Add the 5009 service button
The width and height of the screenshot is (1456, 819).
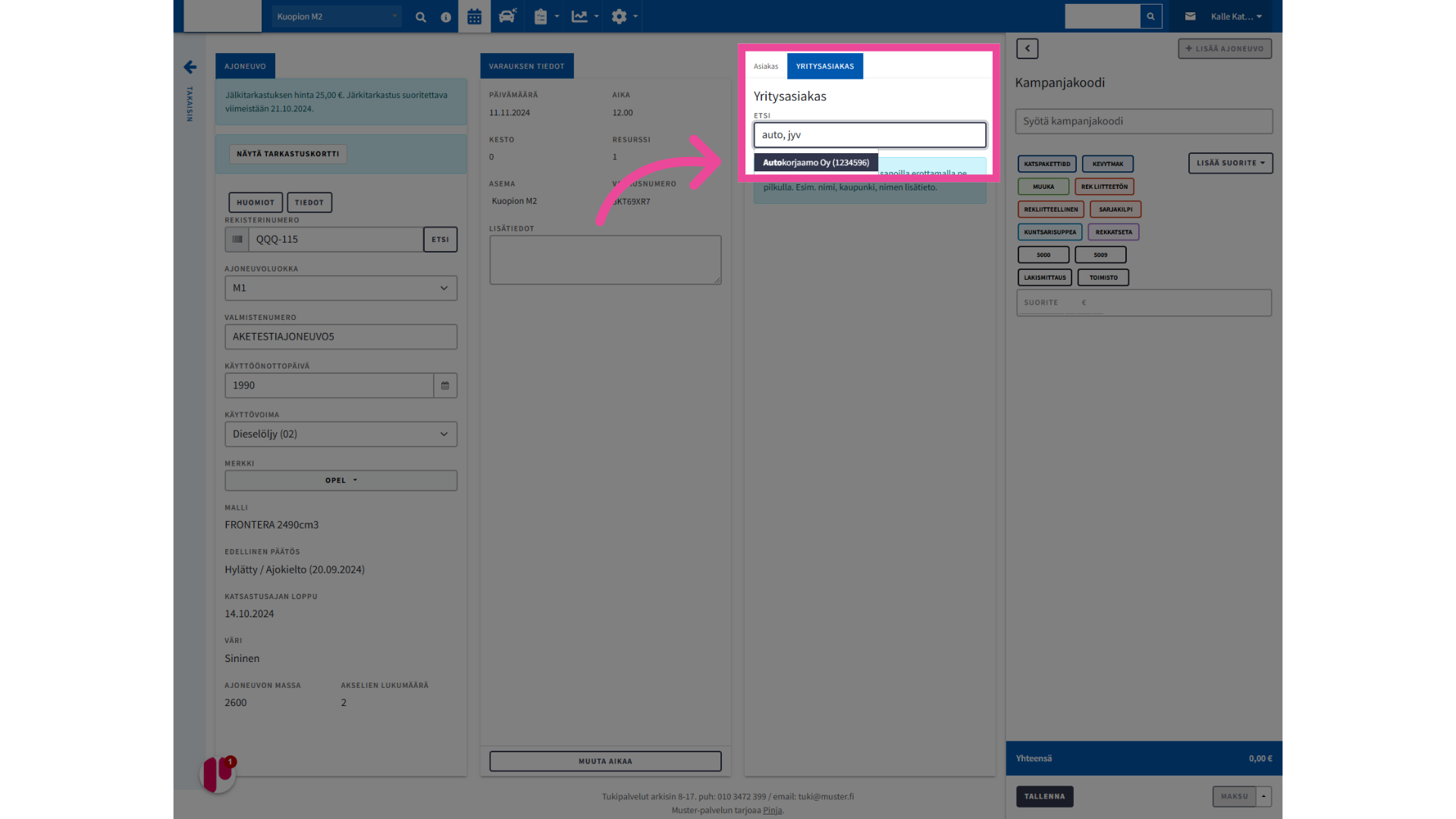pyautogui.click(x=1100, y=255)
